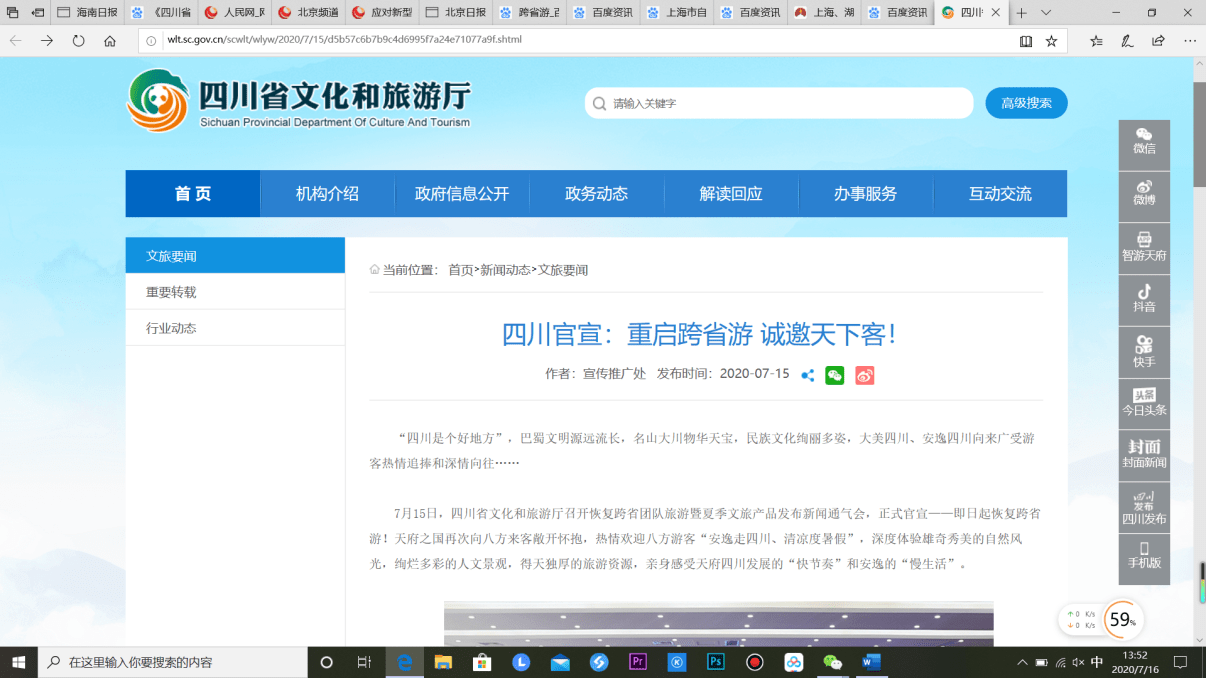Share article via red Weibo icon
This screenshot has width=1206, height=678.
(x=865, y=375)
